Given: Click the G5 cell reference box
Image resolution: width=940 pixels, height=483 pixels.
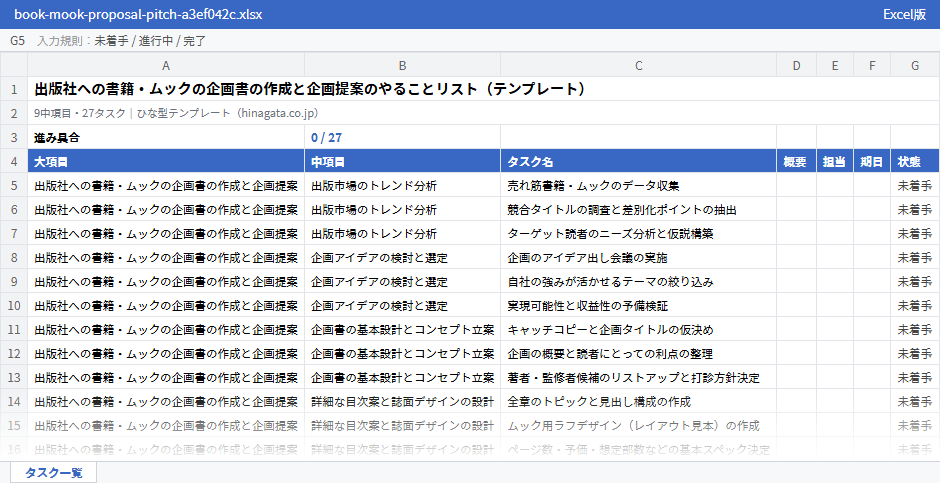Looking at the screenshot, I should point(17,41).
